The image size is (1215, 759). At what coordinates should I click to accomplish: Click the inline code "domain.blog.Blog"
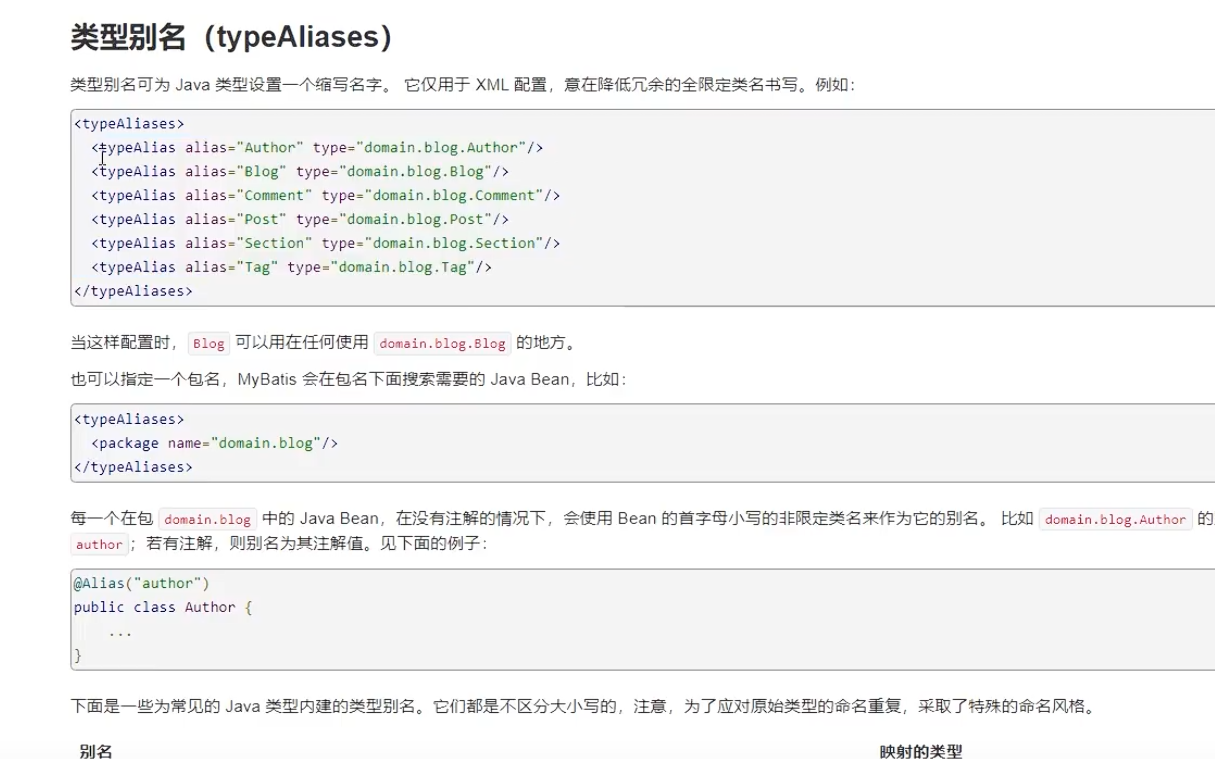pyautogui.click(x=442, y=344)
